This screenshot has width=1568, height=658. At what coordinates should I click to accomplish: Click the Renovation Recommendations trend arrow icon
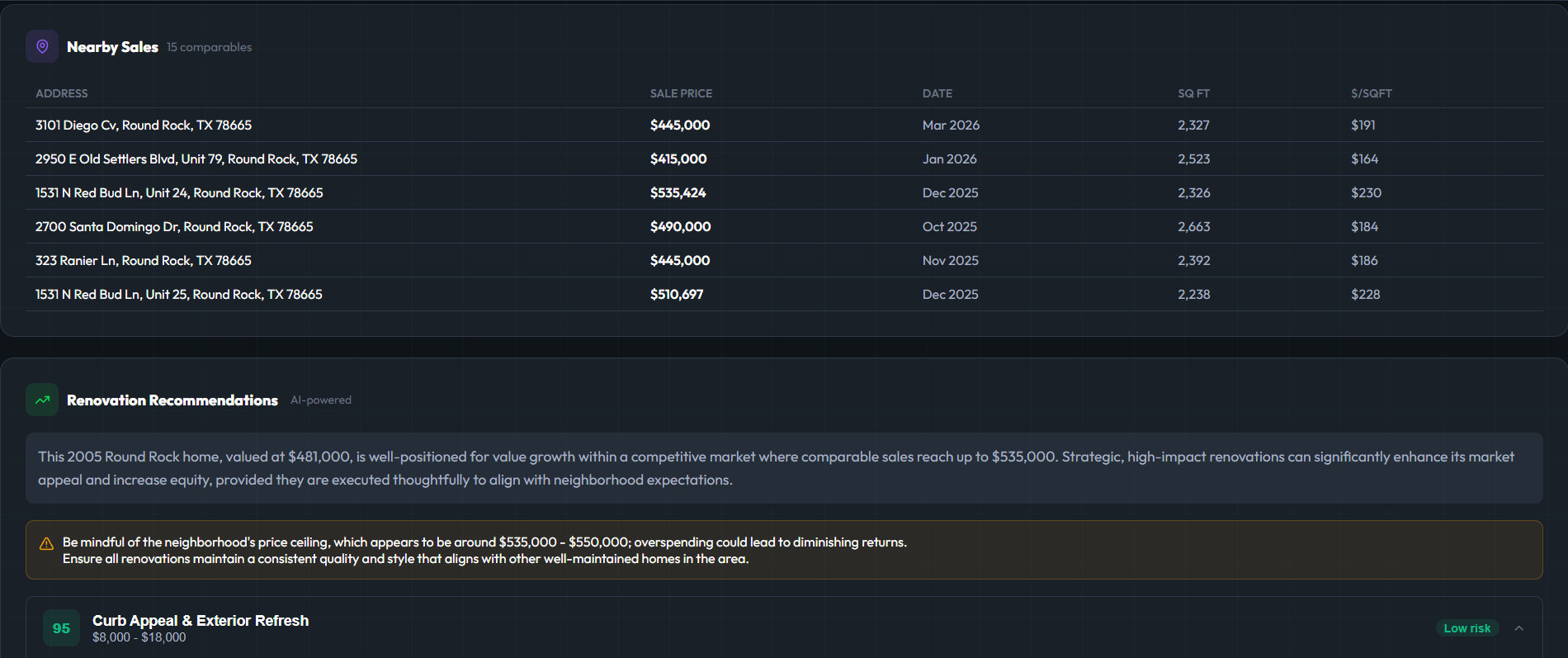coord(42,400)
